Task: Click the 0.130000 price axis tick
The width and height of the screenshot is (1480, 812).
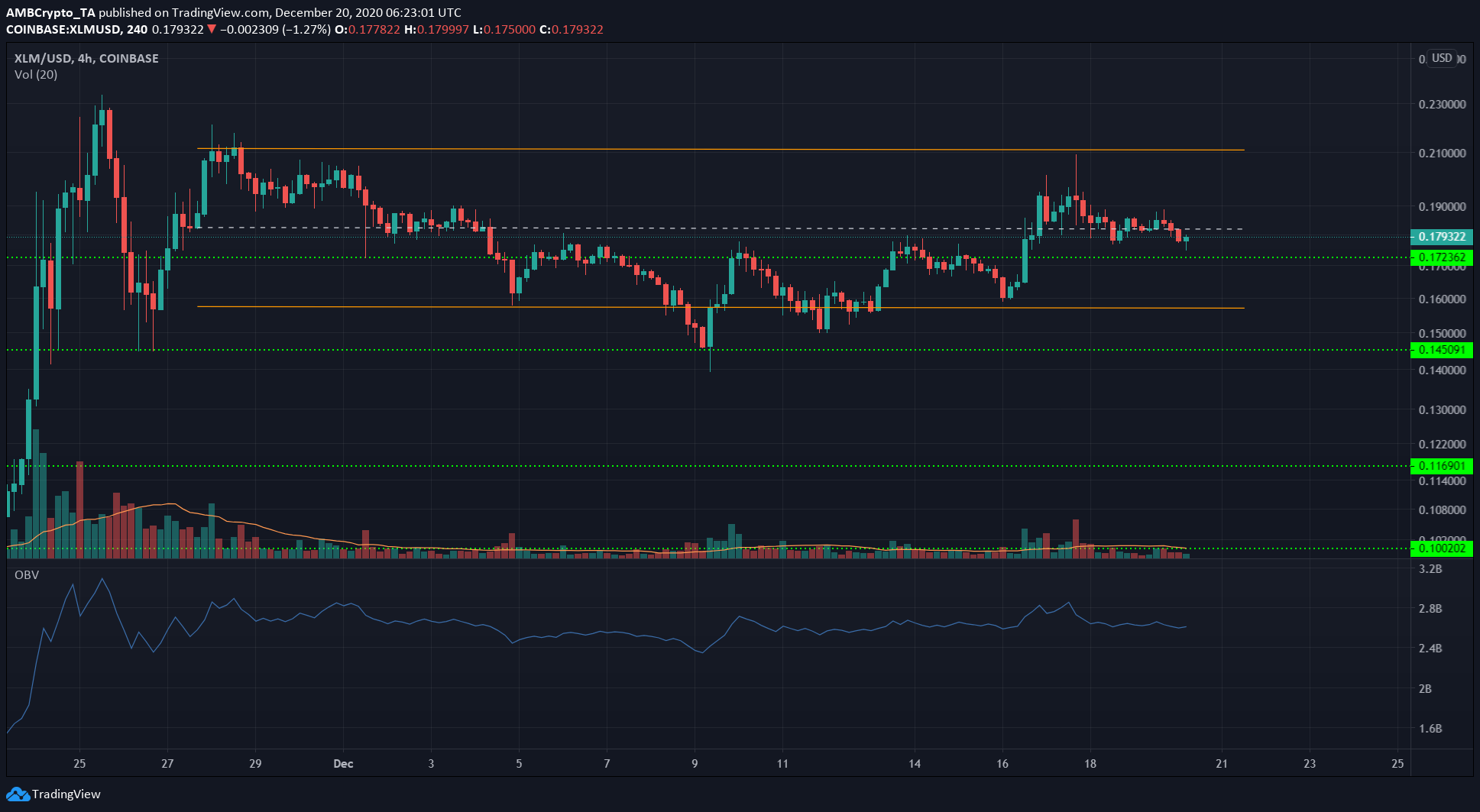Action: 1442,410
